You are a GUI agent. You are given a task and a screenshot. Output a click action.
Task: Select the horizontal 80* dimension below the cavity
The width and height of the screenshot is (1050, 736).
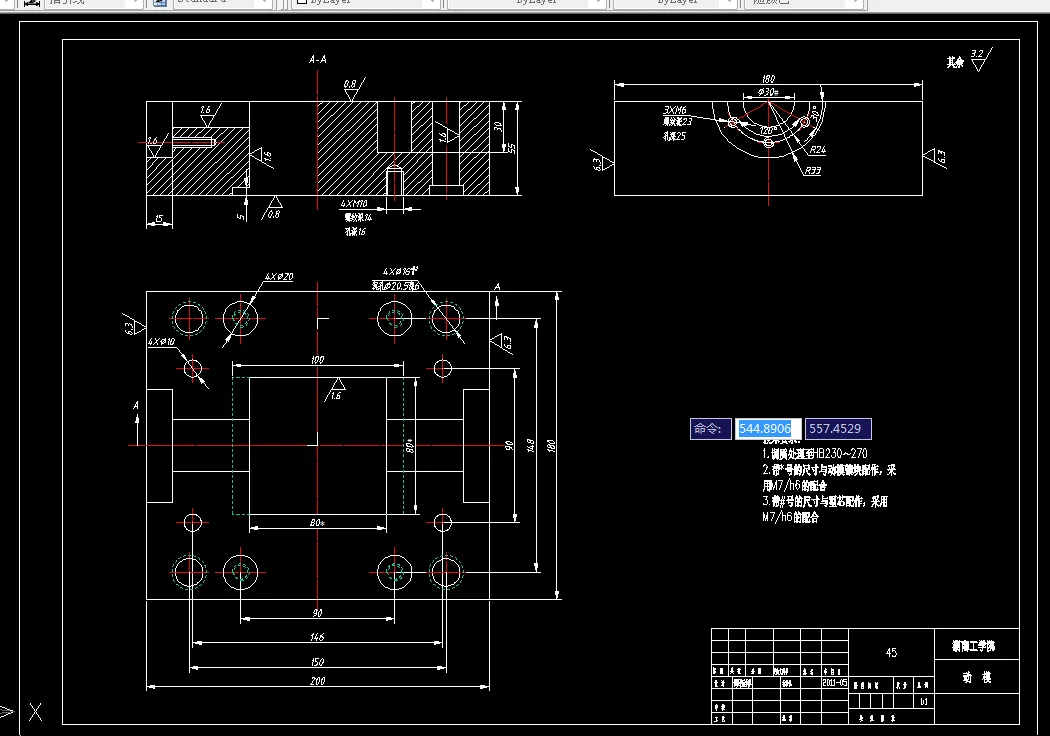317,523
